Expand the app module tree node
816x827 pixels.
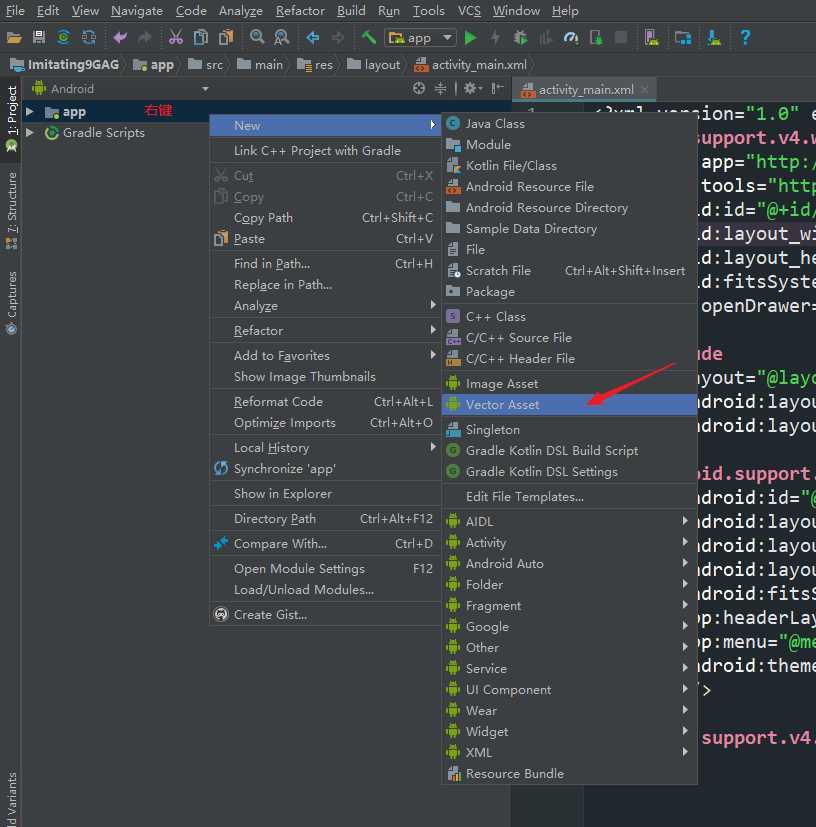coord(30,112)
